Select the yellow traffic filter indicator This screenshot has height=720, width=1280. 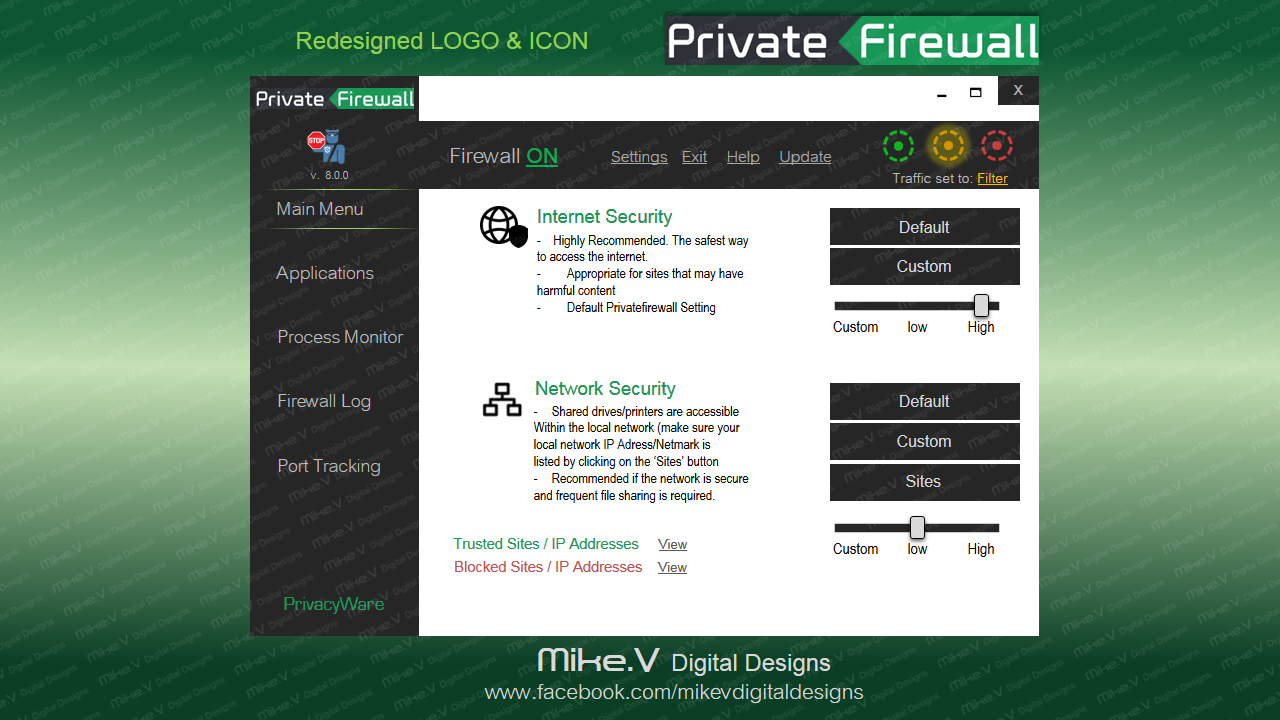point(947,146)
